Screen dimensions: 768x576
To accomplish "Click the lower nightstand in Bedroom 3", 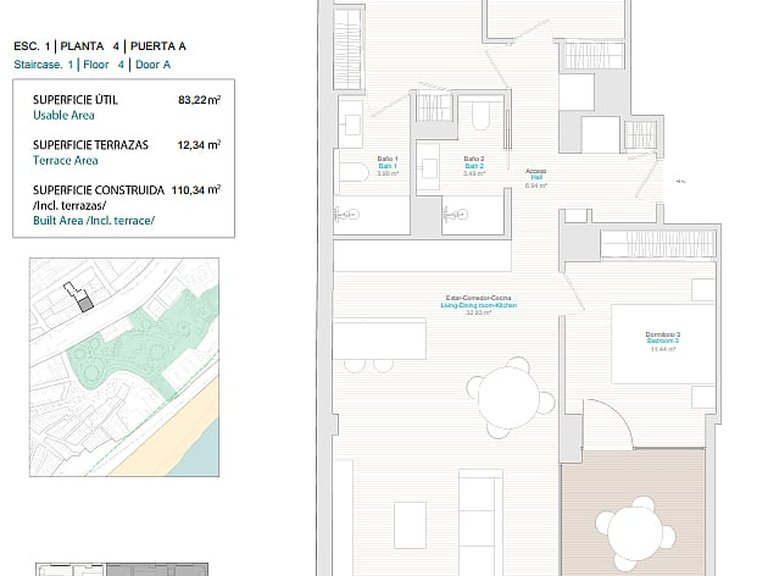I will point(703,397).
